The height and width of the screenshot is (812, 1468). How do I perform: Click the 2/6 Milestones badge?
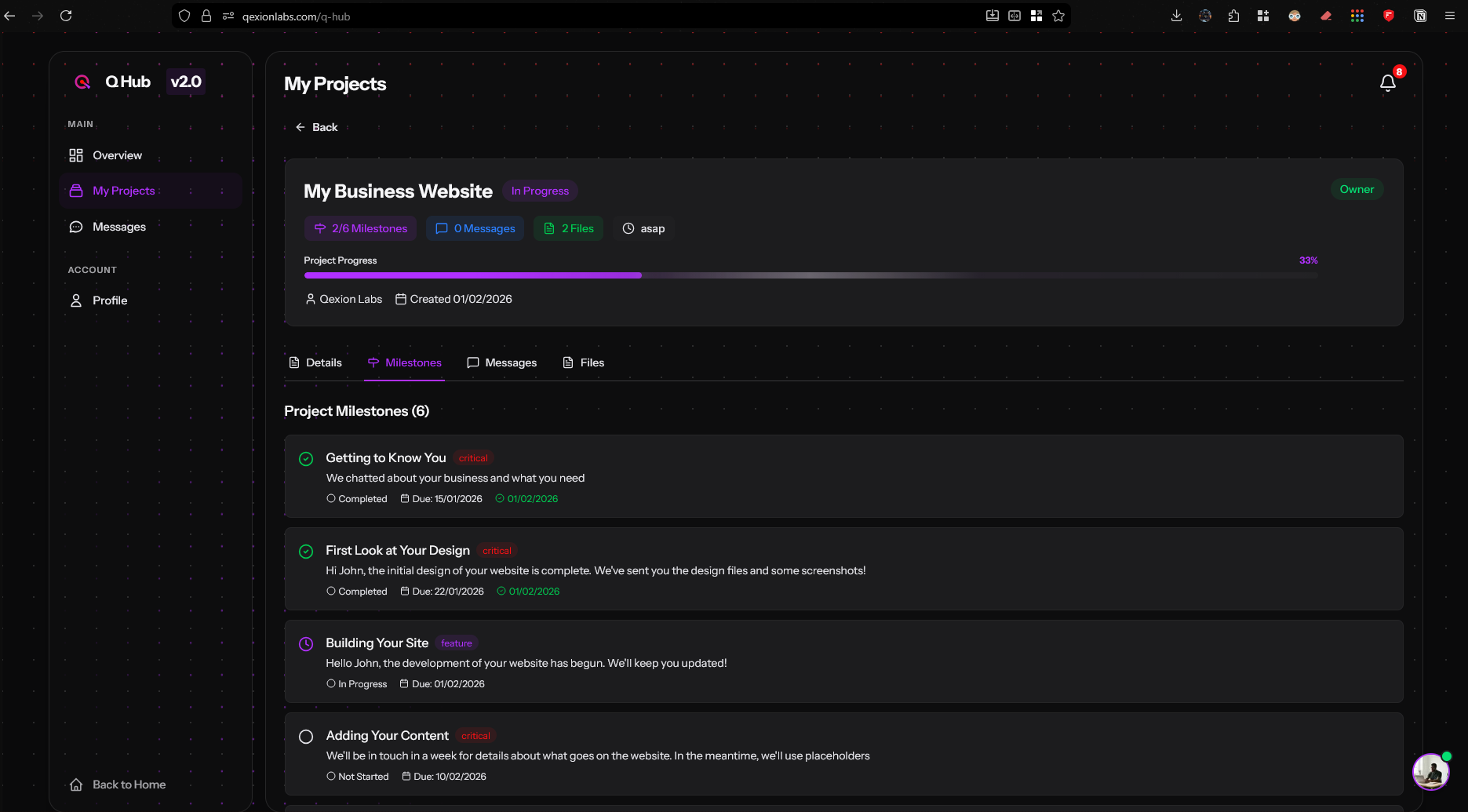tap(360, 228)
